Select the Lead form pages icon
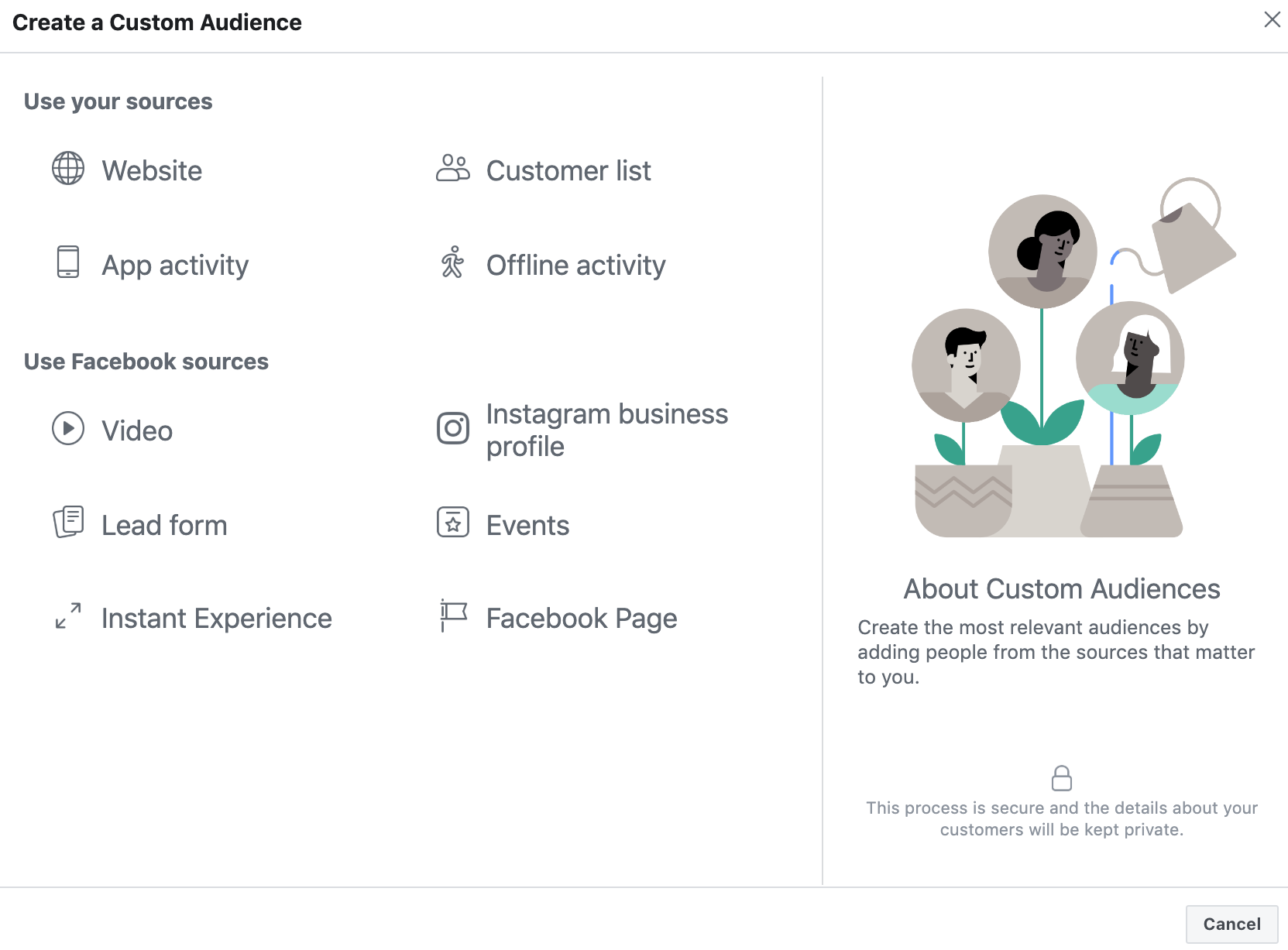The image size is (1288, 950). [x=68, y=523]
